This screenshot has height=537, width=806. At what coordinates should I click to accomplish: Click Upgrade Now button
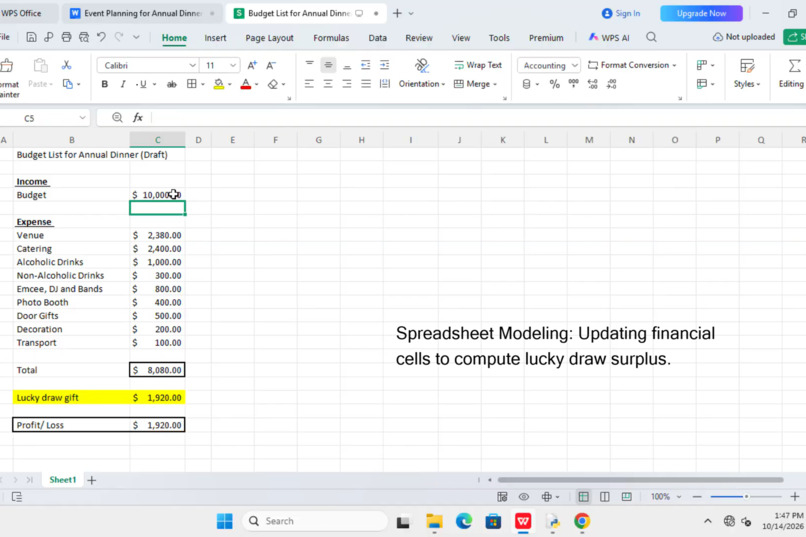pos(701,13)
